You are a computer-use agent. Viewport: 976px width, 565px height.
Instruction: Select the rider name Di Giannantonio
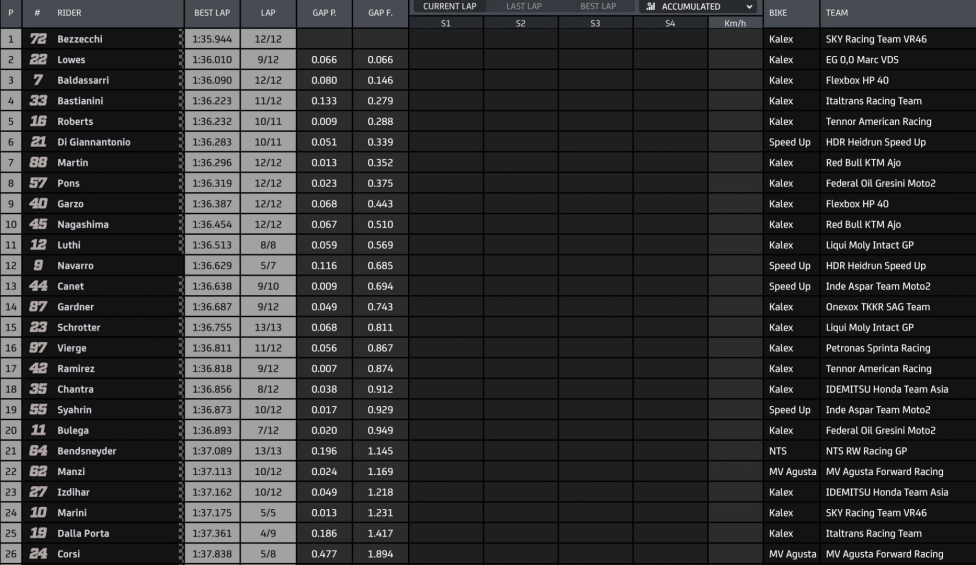(x=93, y=141)
